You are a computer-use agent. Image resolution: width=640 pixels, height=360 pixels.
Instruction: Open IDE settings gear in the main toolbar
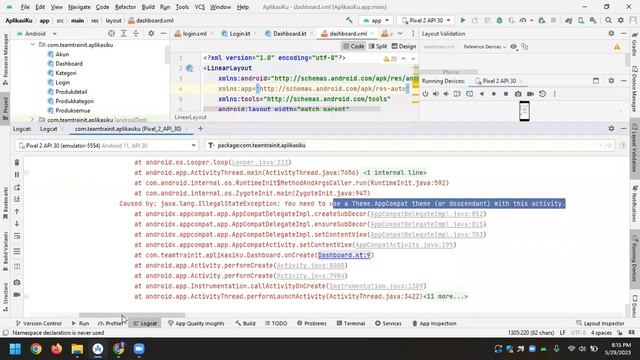(621, 20)
